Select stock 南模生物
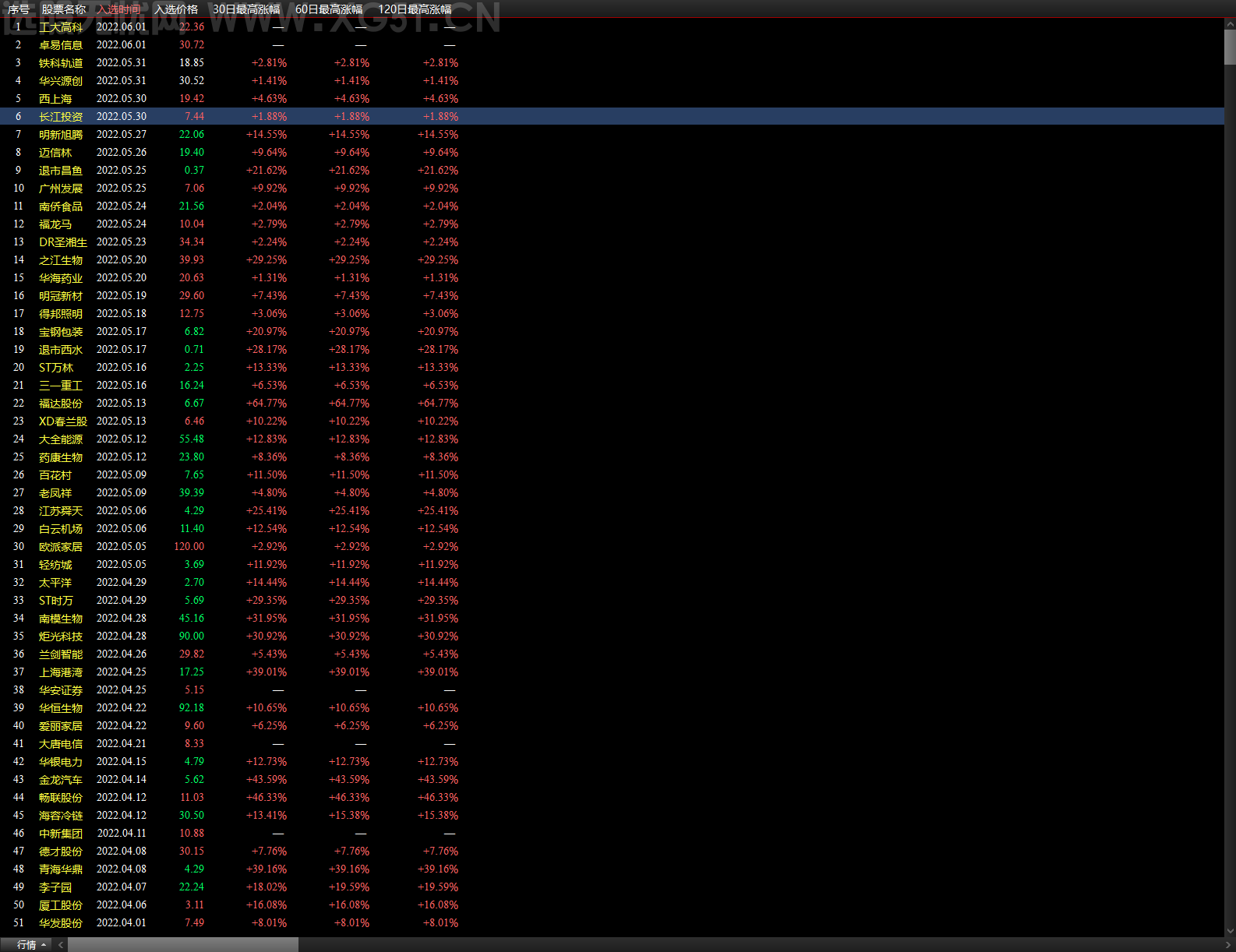This screenshot has height=952, width=1236. [61, 619]
